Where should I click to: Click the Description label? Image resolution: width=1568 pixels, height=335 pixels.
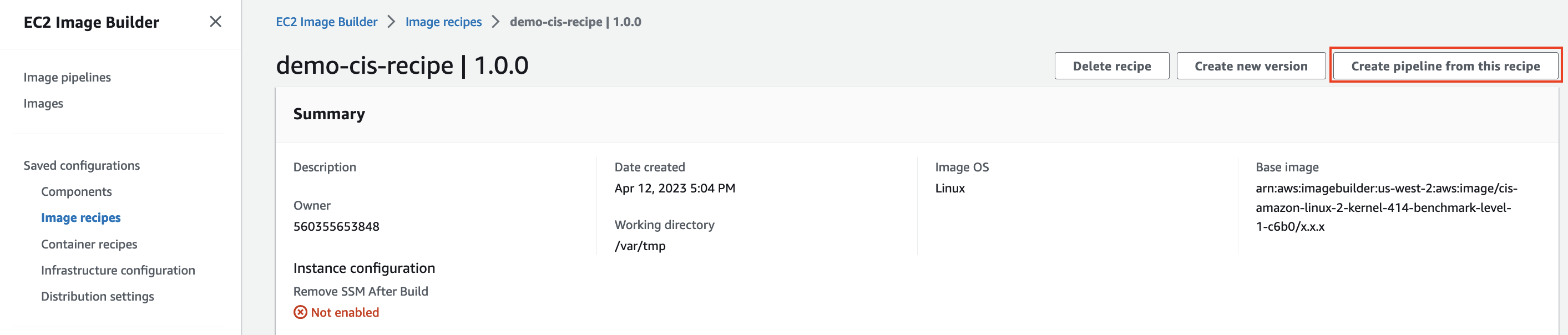point(325,167)
